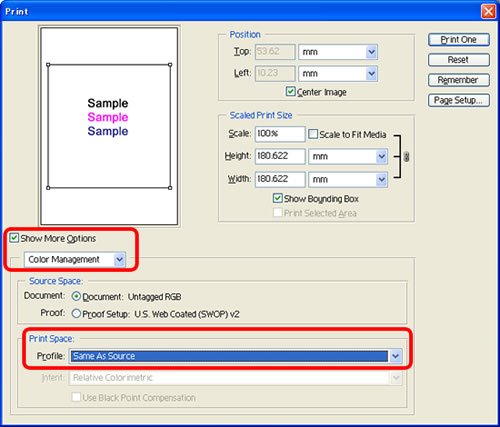Screen dimensions: 500x427
Task: Click the Sample text print preview
Action: point(108,117)
